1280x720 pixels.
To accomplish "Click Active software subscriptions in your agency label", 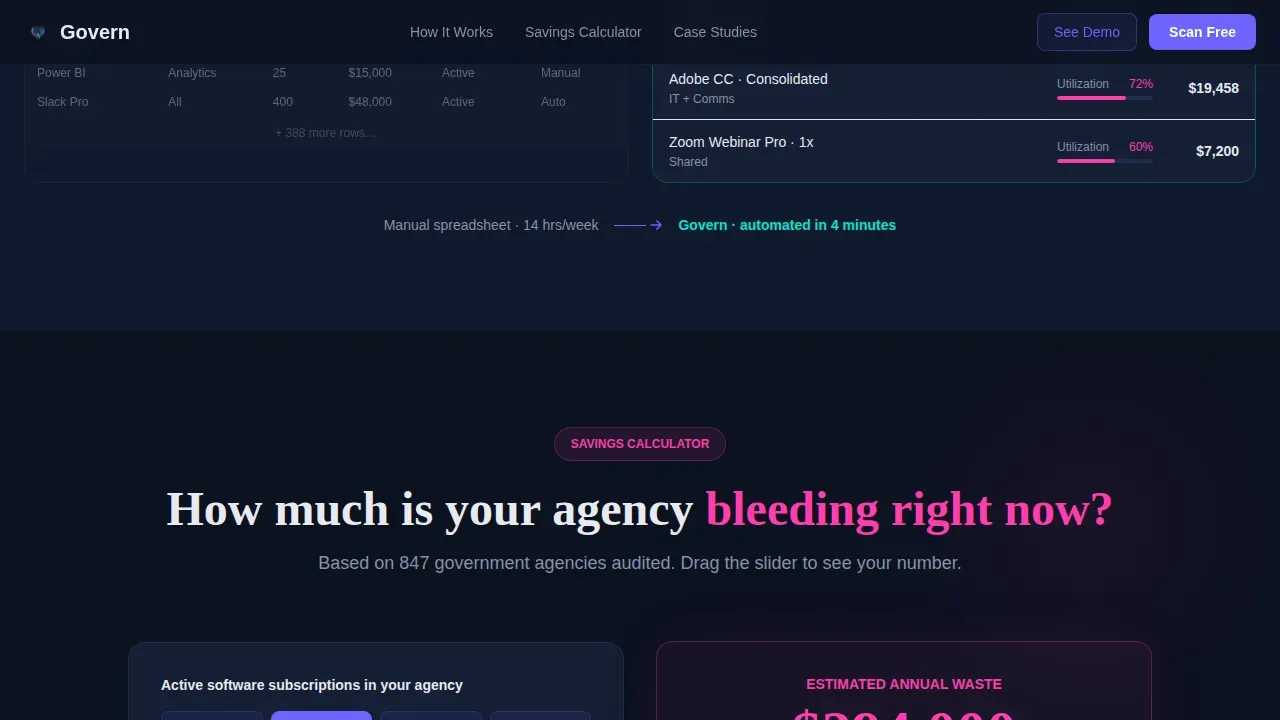I will [312, 685].
